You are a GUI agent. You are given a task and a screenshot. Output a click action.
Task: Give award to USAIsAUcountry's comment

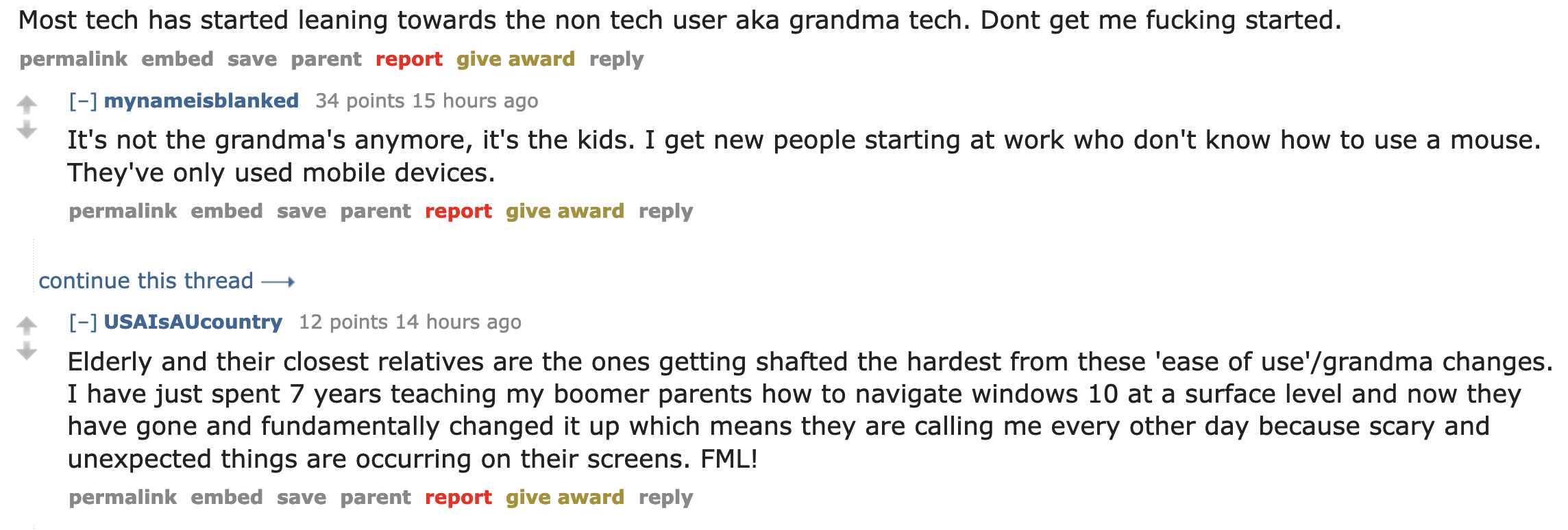pos(565,498)
